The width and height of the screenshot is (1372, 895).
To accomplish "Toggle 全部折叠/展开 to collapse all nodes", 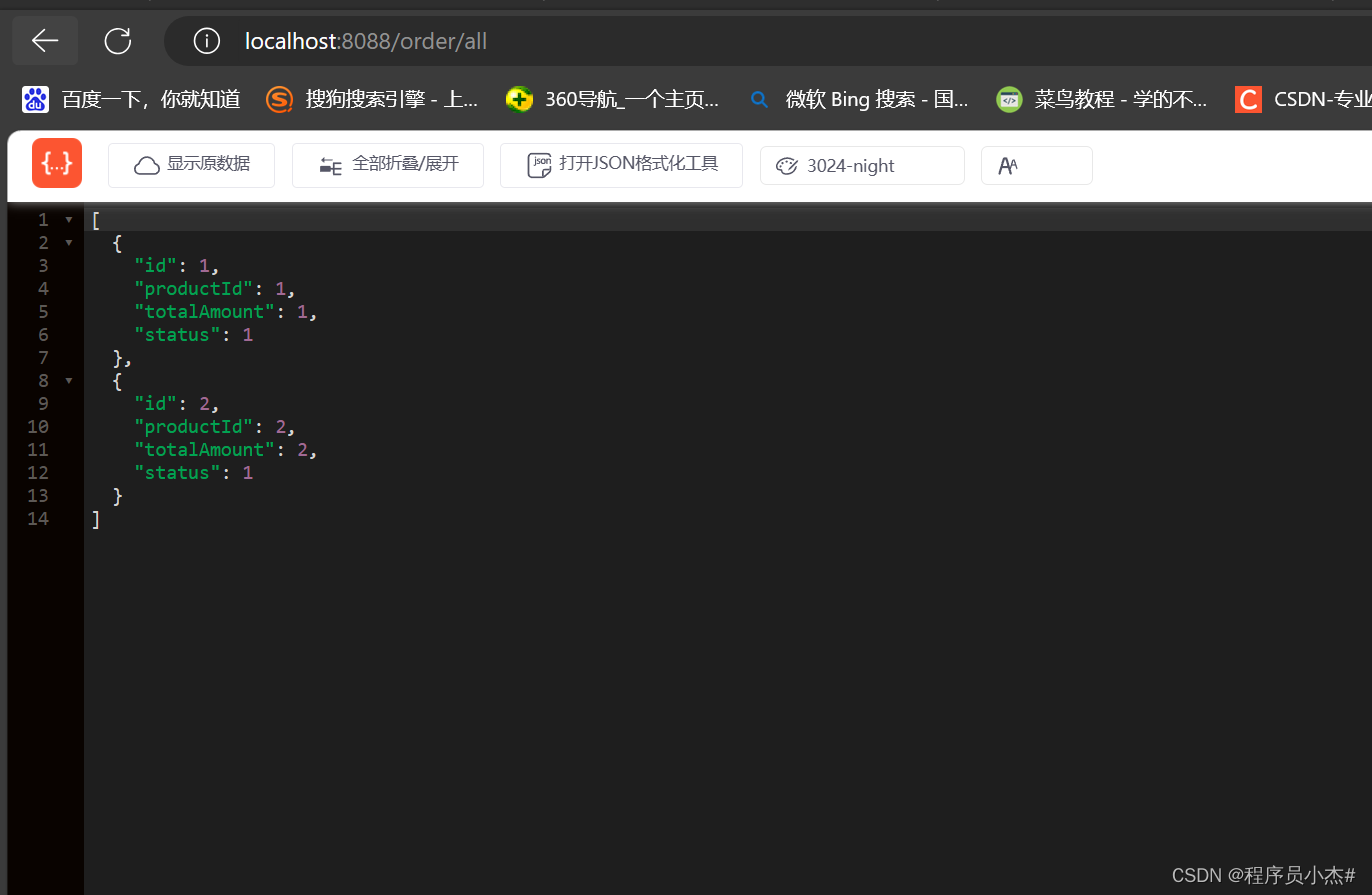I will click(388, 165).
